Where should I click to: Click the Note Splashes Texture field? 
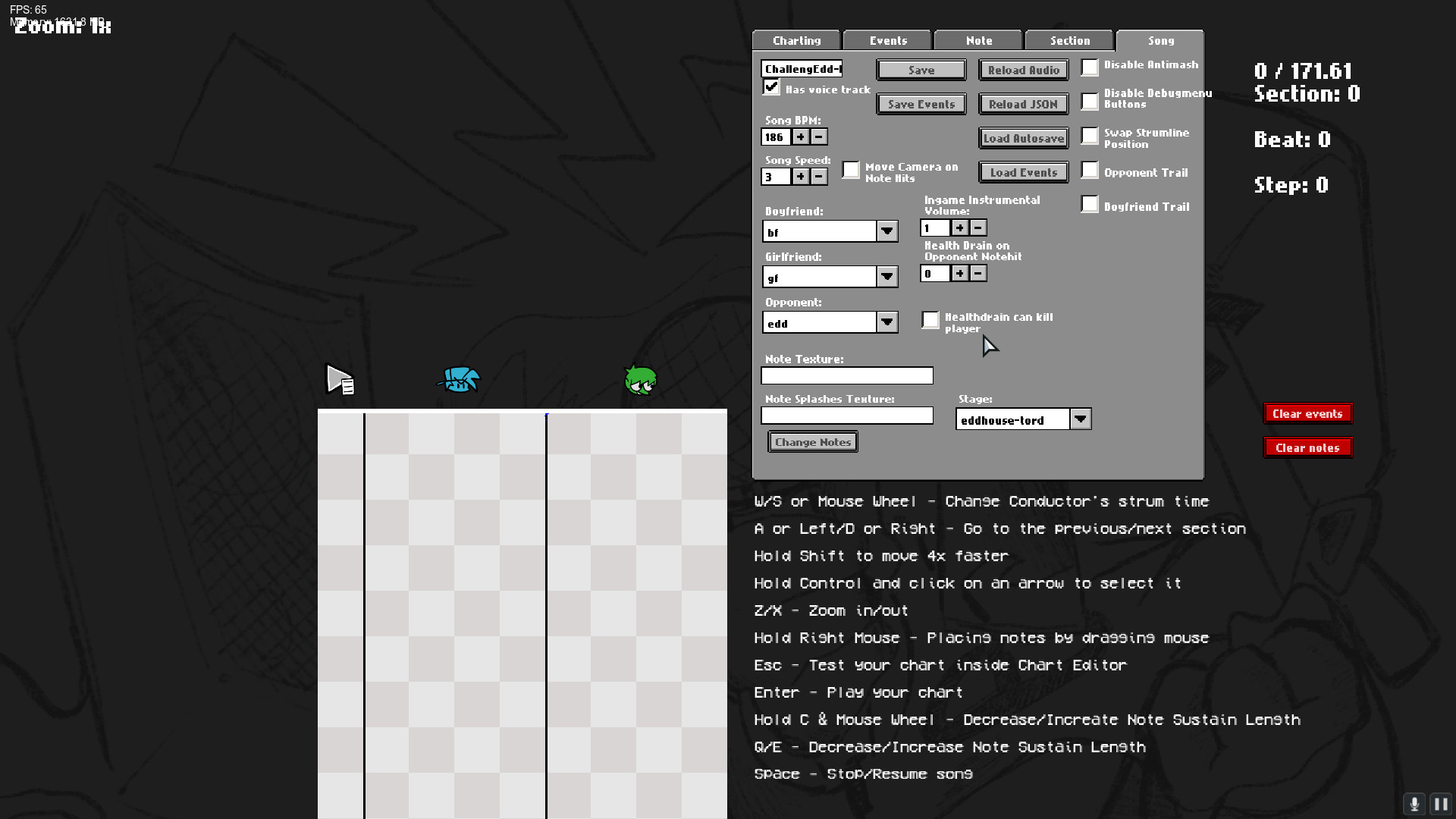pyautogui.click(x=847, y=416)
